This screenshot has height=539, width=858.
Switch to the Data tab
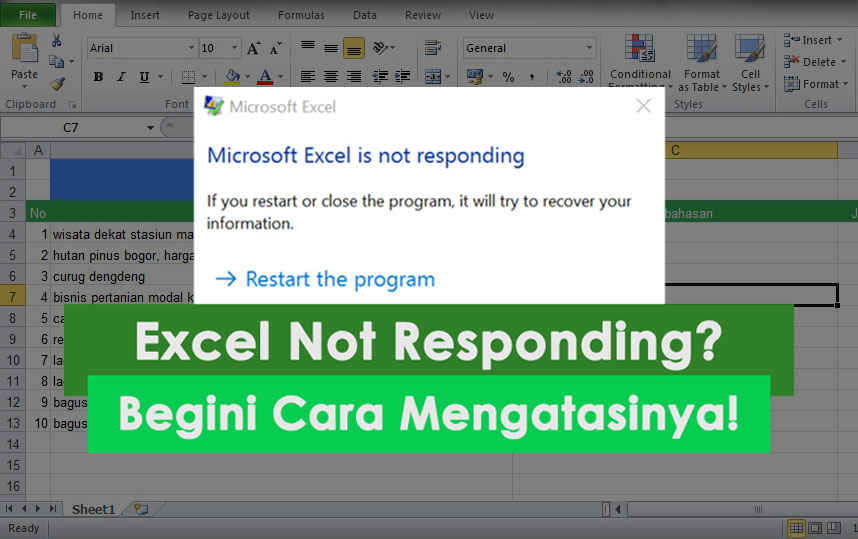364,15
